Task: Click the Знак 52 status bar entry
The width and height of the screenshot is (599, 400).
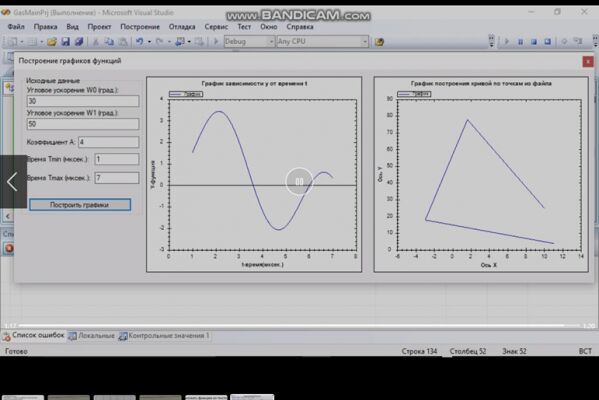Action: click(x=514, y=351)
